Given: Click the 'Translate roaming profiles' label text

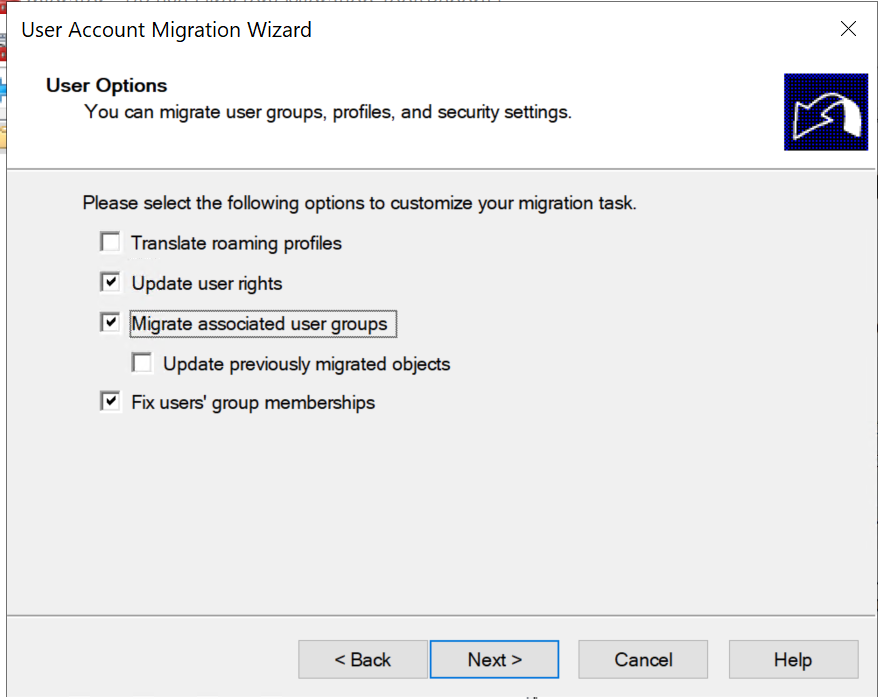Looking at the screenshot, I should coord(236,244).
